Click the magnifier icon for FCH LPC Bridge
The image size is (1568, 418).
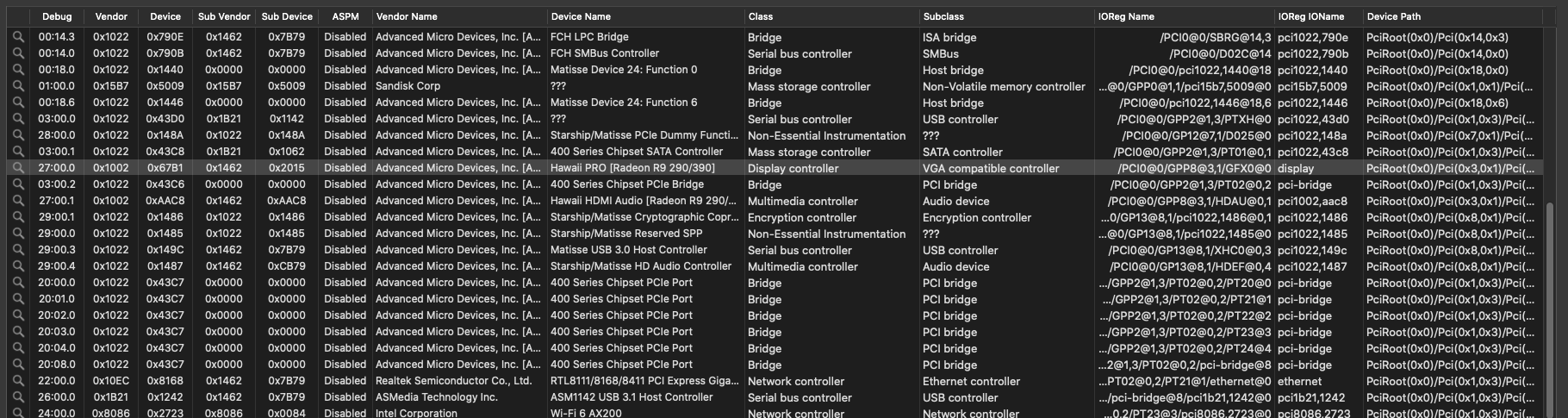pos(18,37)
